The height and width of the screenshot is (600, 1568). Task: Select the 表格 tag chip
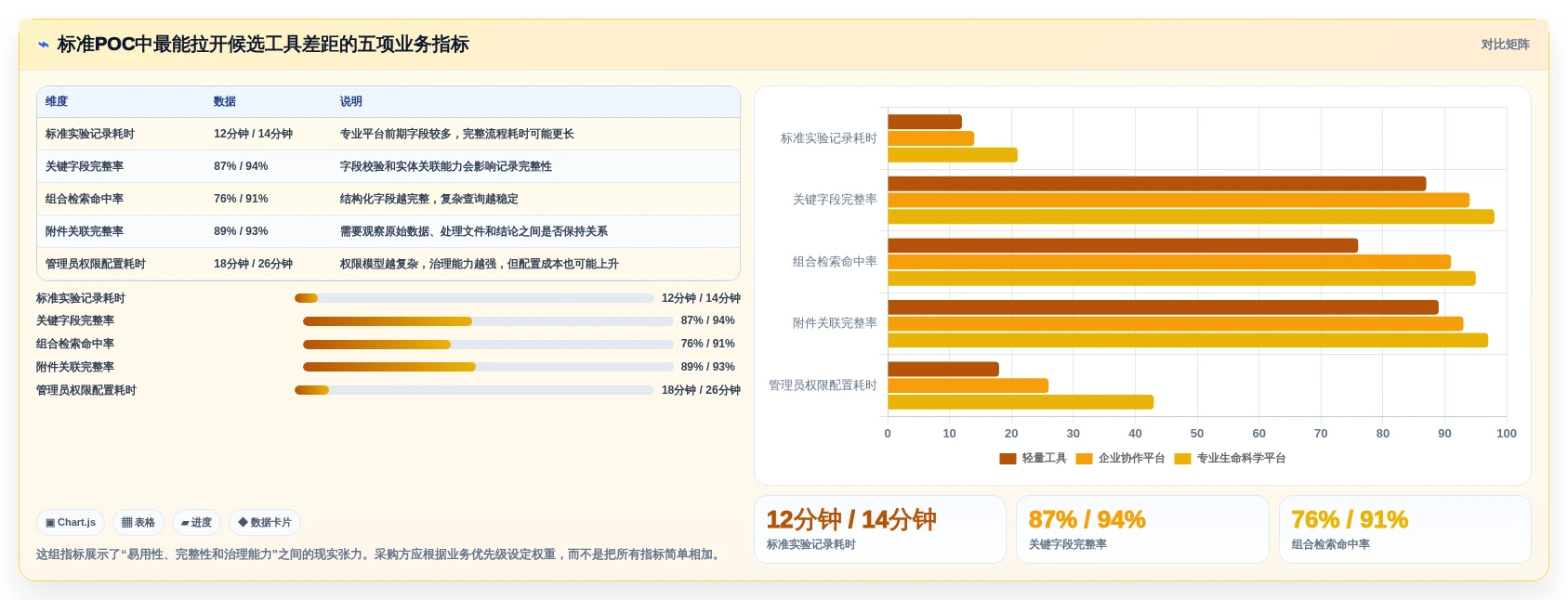pyautogui.click(x=138, y=523)
